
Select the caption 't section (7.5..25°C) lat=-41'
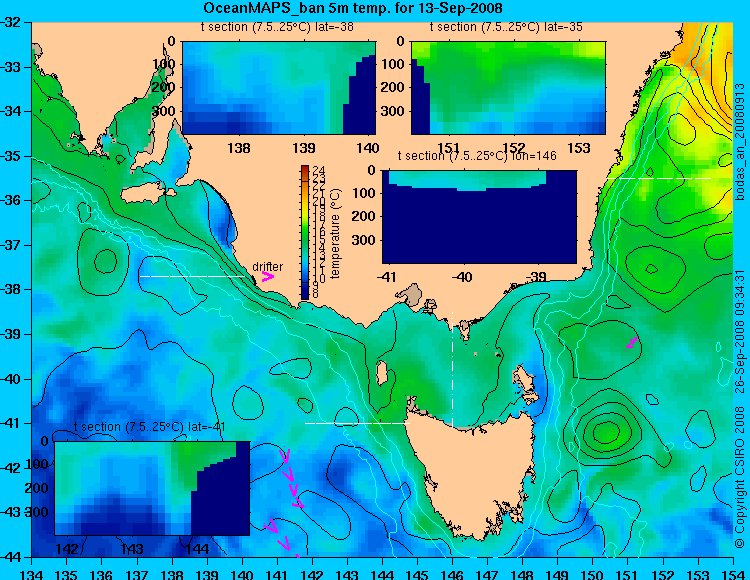coord(149,427)
